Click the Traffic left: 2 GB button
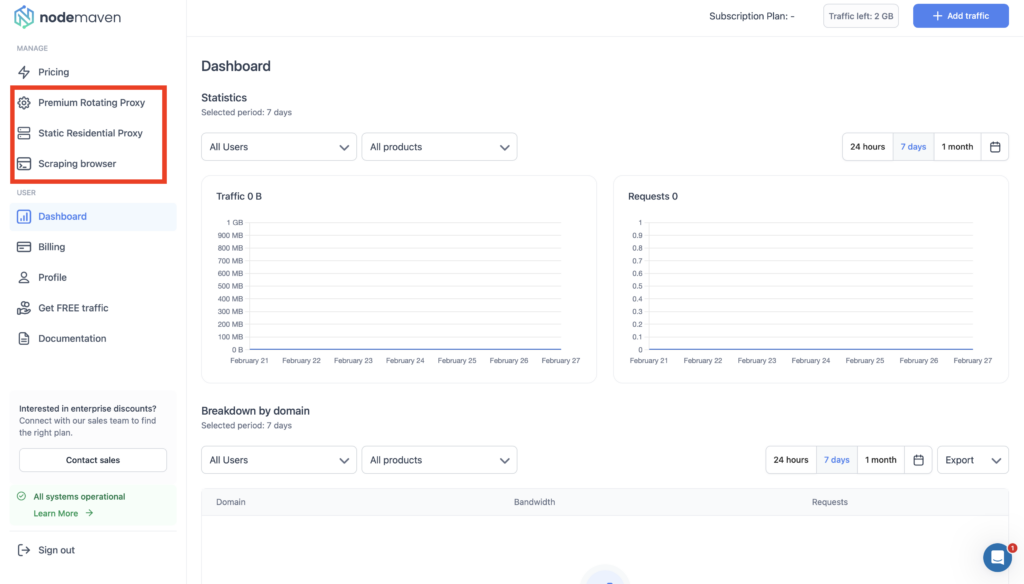The image size is (1024, 584). 861,16
